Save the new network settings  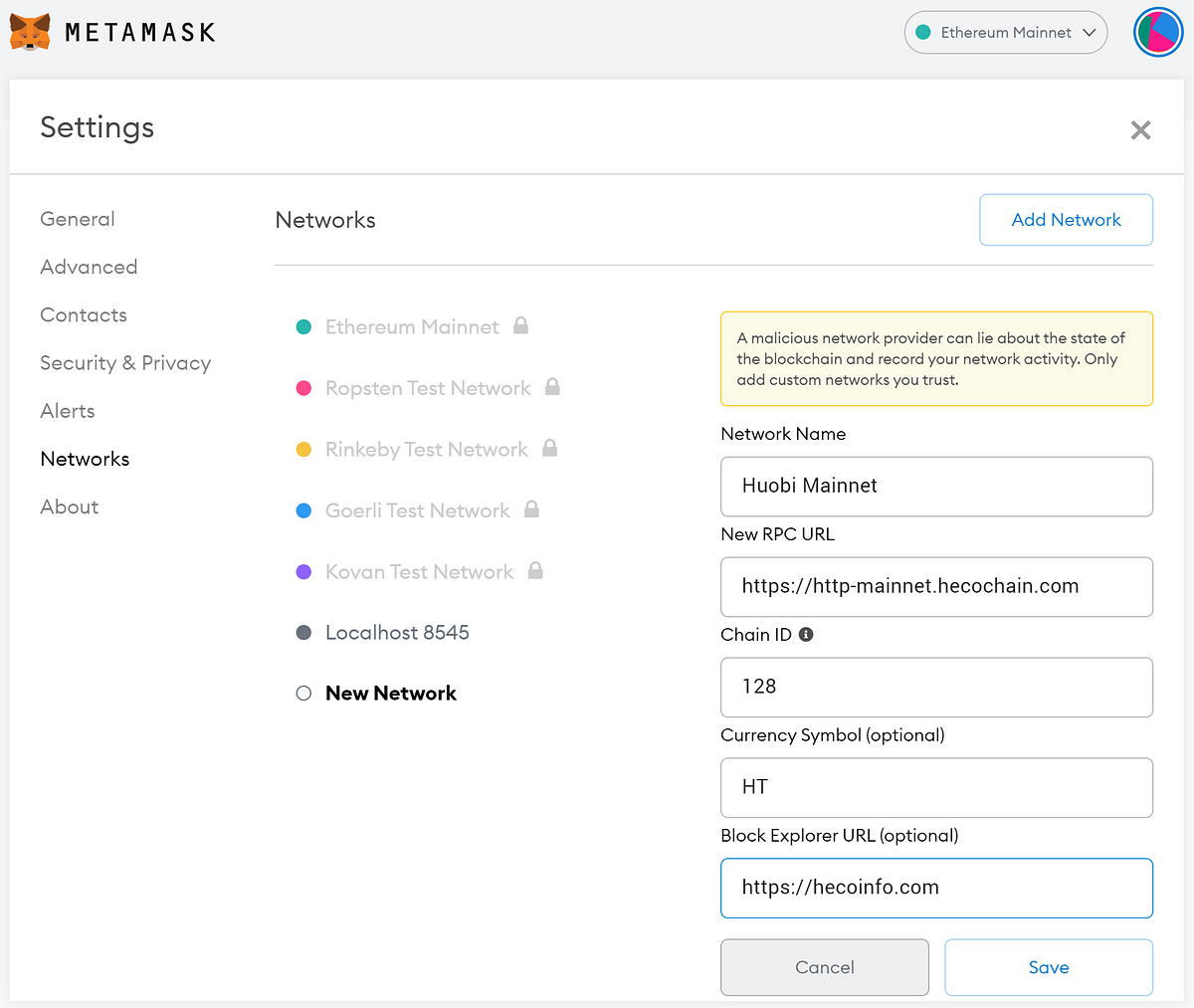click(1048, 967)
